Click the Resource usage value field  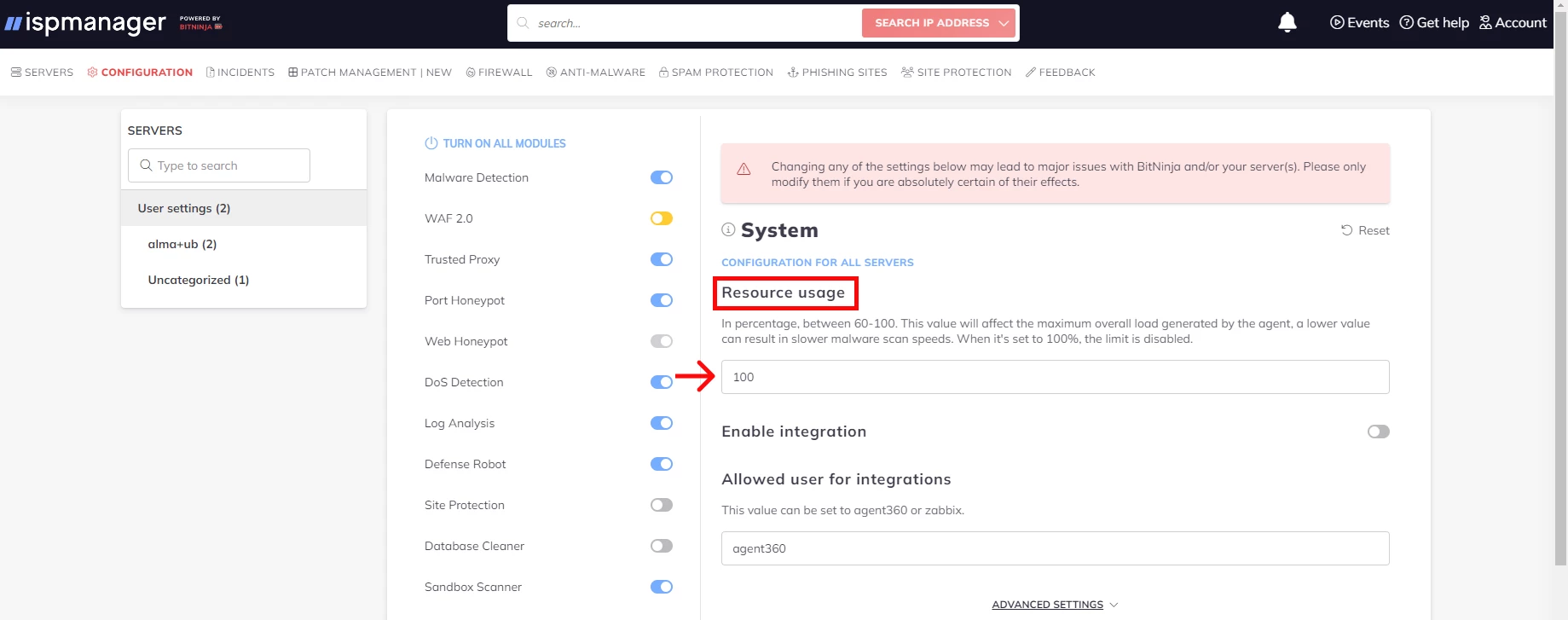tap(1056, 377)
